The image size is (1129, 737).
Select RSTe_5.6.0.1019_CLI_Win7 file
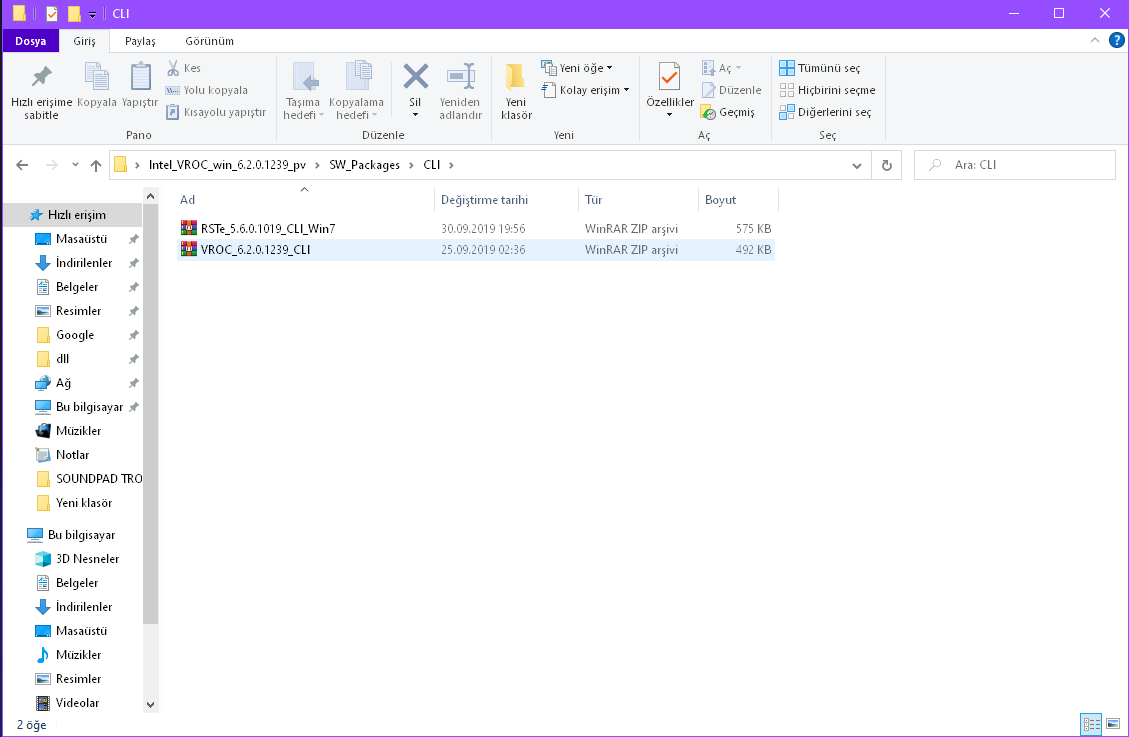pos(476,228)
